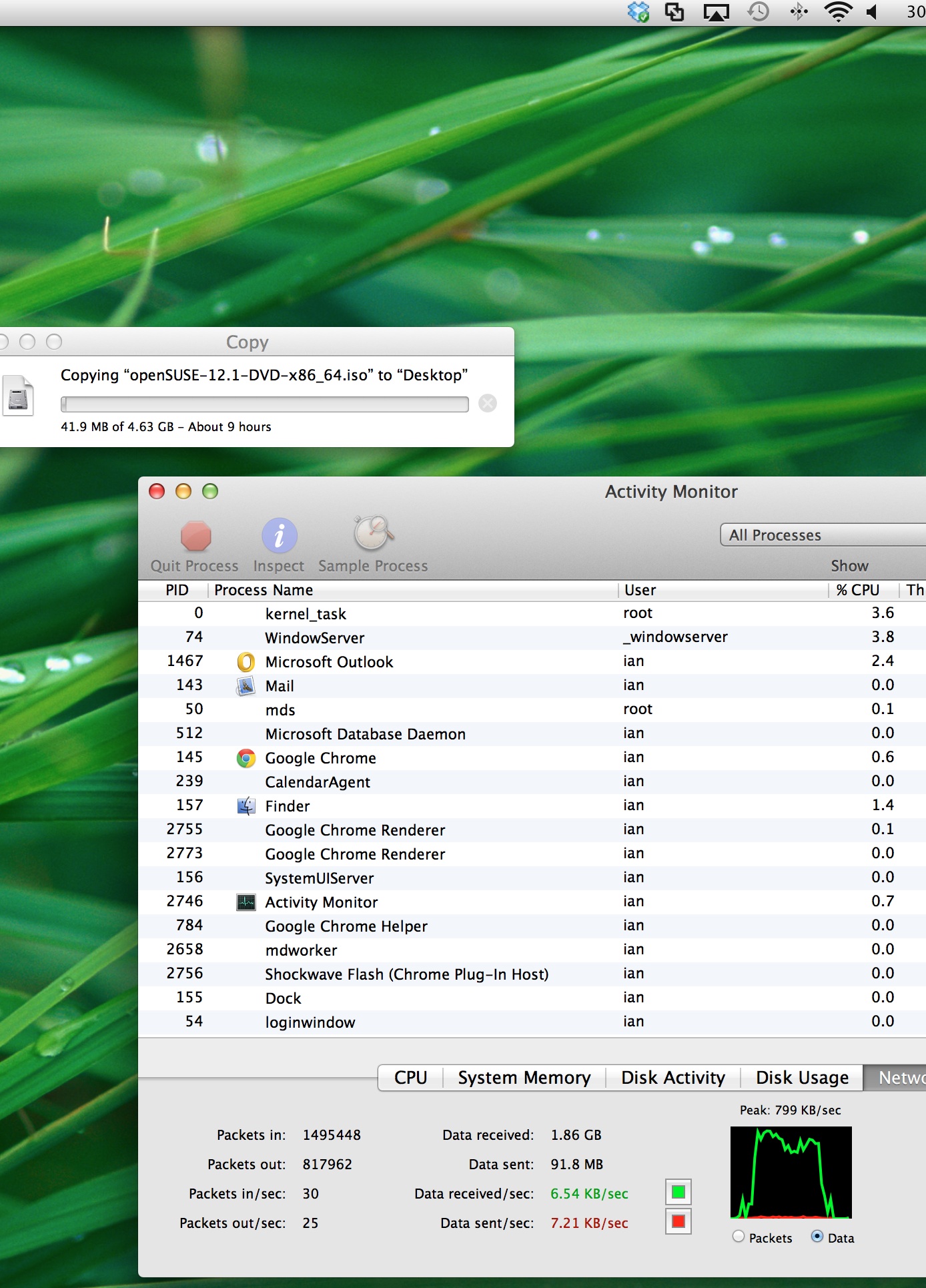Select the Microsoft Database Daemon row
Image resolution: width=926 pixels, height=1288 pixels.
pos(532,734)
